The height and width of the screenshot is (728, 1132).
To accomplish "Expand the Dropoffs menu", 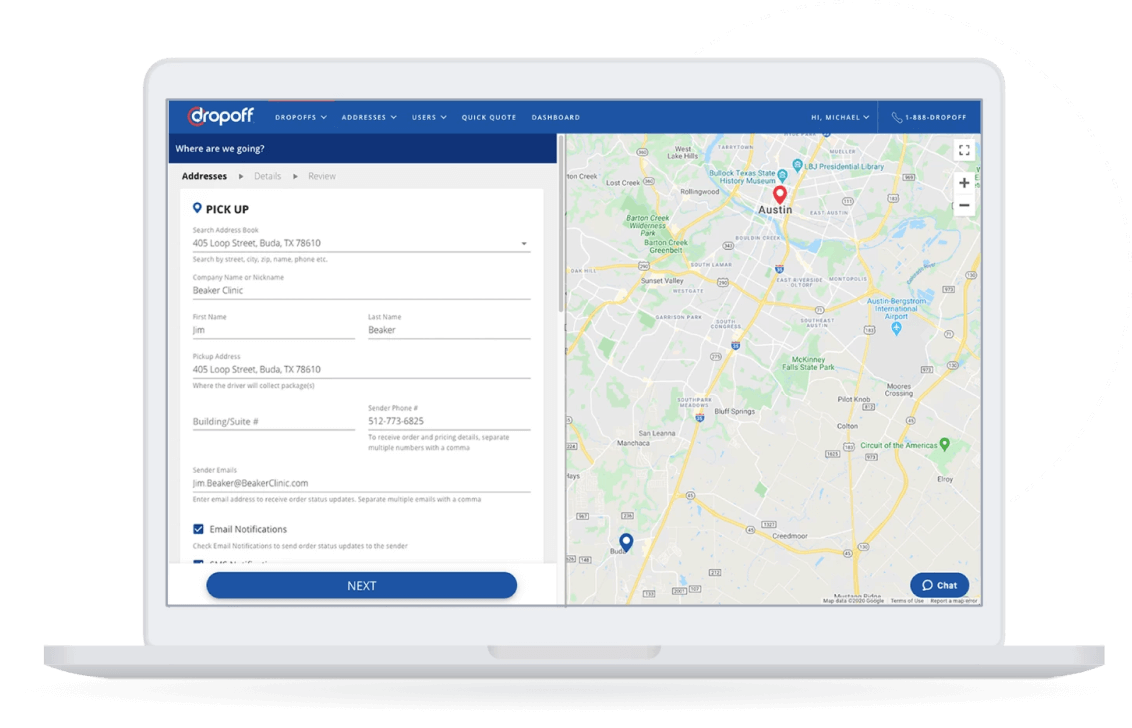I will point(300,118).
